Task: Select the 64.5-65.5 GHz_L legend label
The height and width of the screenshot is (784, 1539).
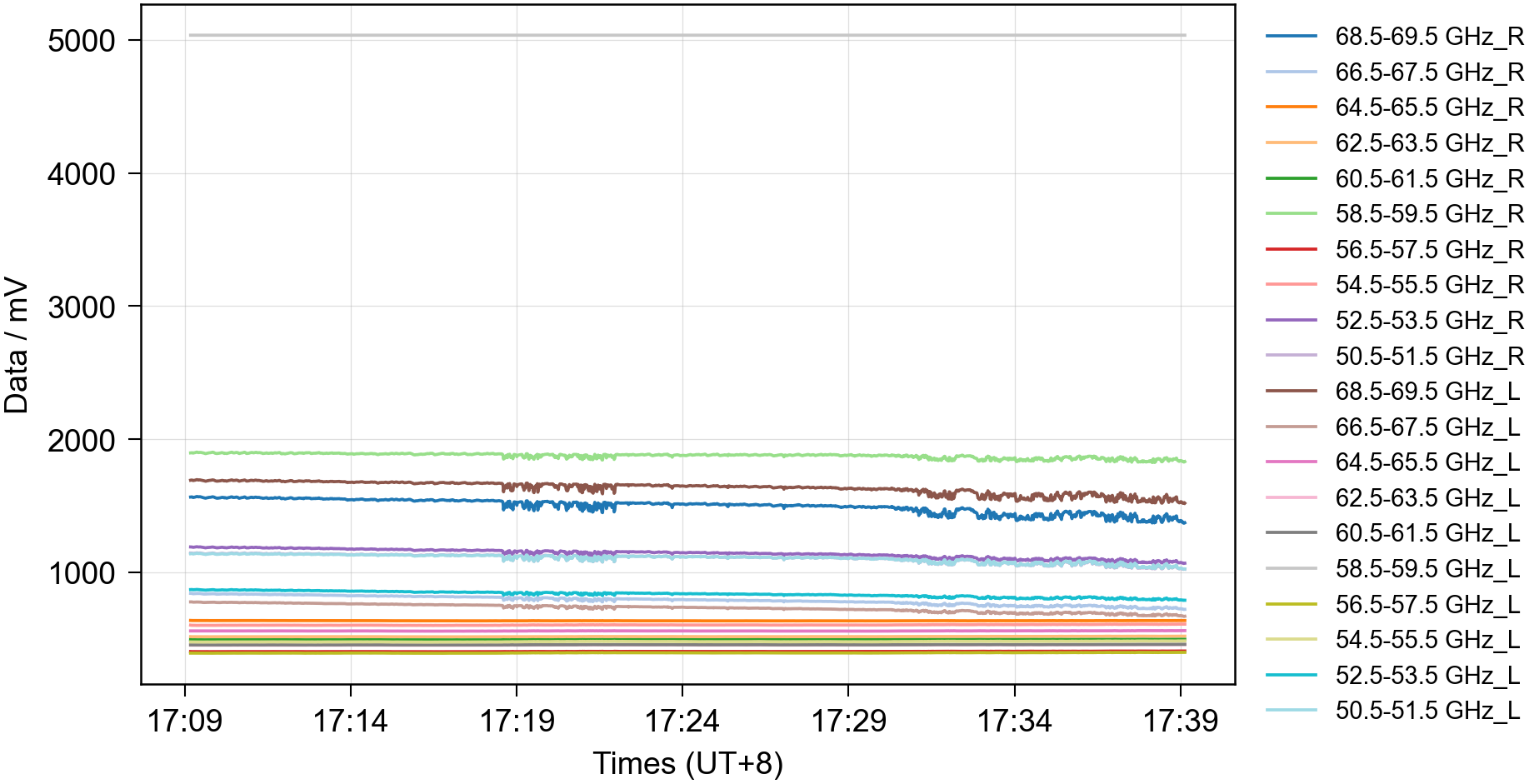Action: coord(1427,462)
